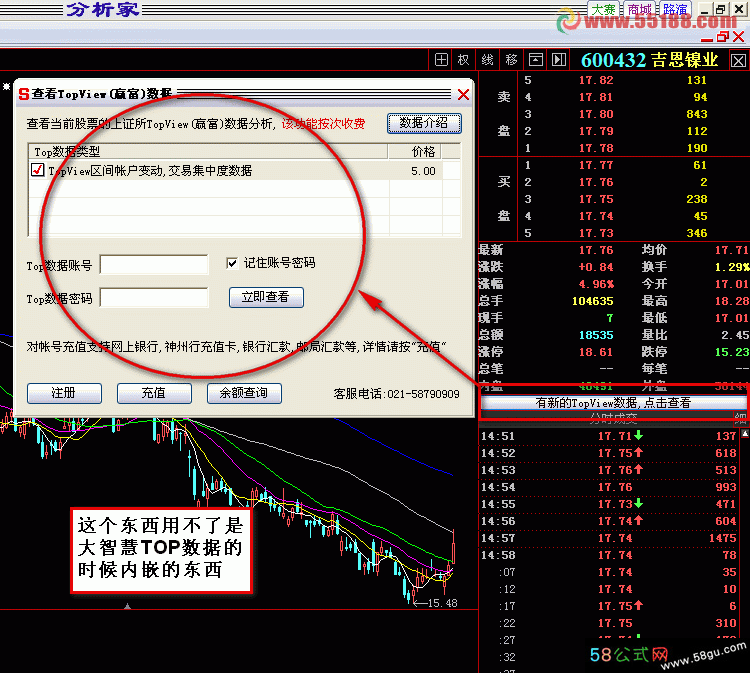The image size is (750, 673).
Task: Close the TopView dialog with red X
Action: coord(463,94)
